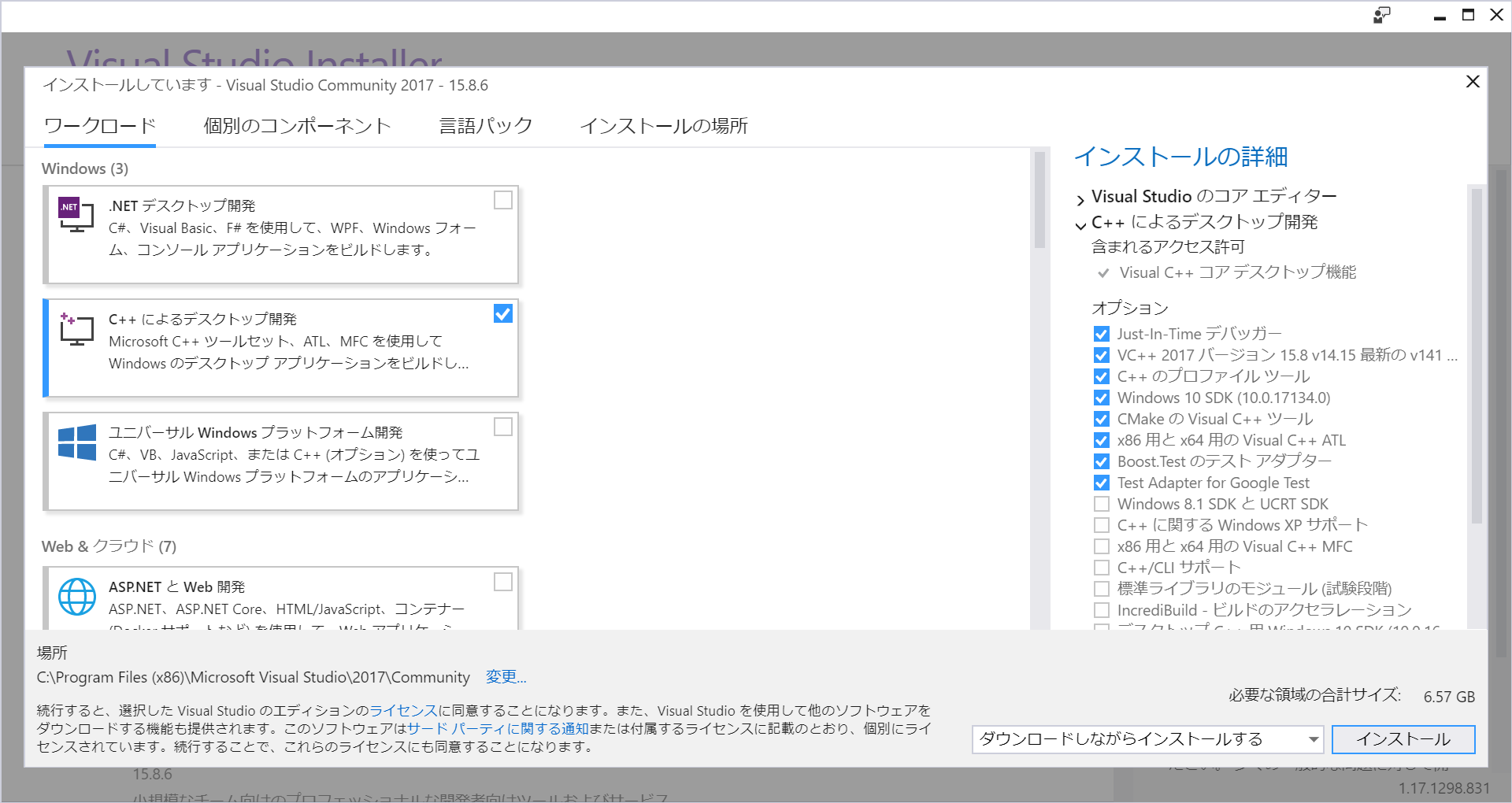Click the インストール button

tap(1403, 739)
